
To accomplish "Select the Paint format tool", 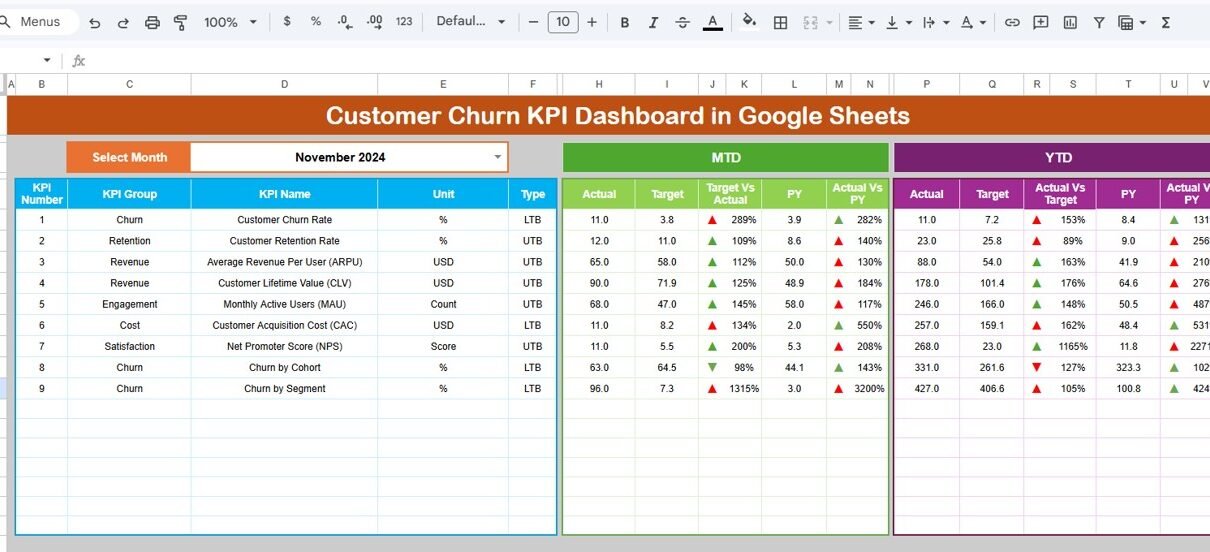I will 181,22.
